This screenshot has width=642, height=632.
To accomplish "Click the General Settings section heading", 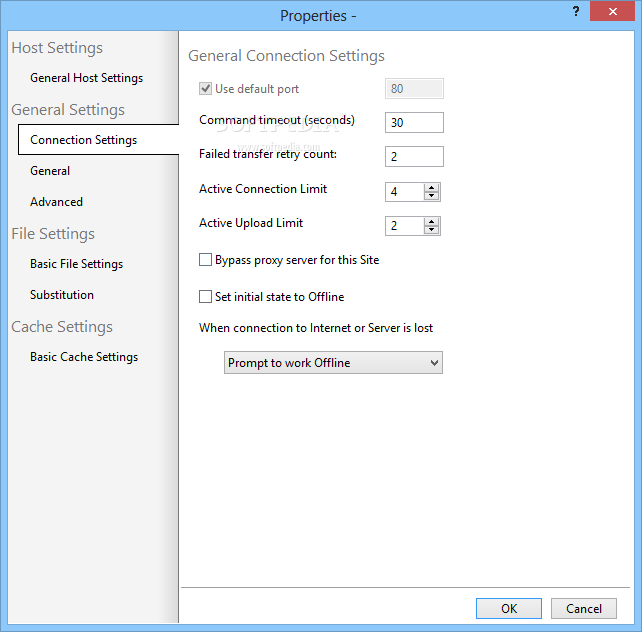I will tap(68, 110).
